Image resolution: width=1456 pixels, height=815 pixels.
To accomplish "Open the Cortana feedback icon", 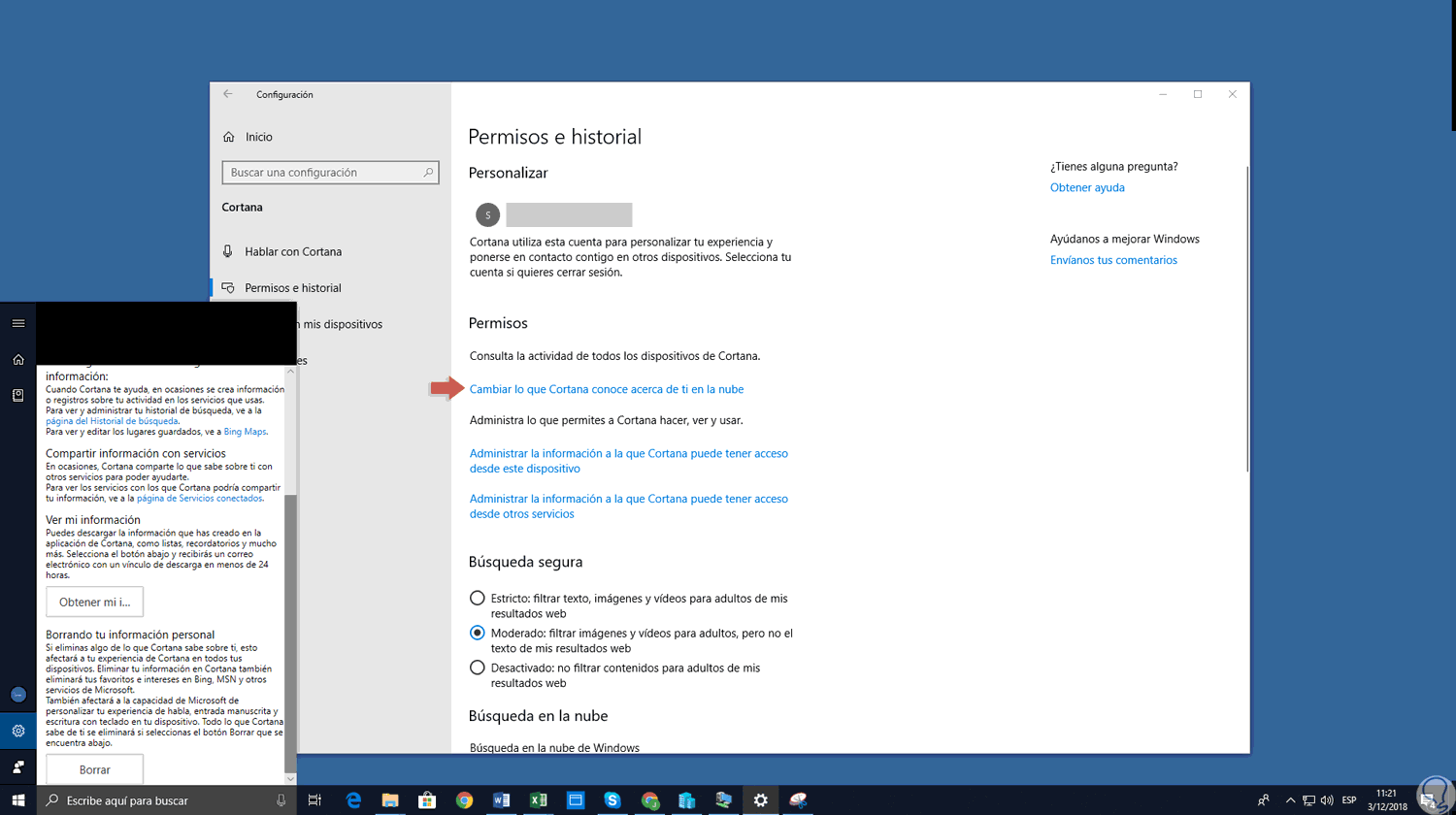I will pyautogui.click(x=18, y=766).
